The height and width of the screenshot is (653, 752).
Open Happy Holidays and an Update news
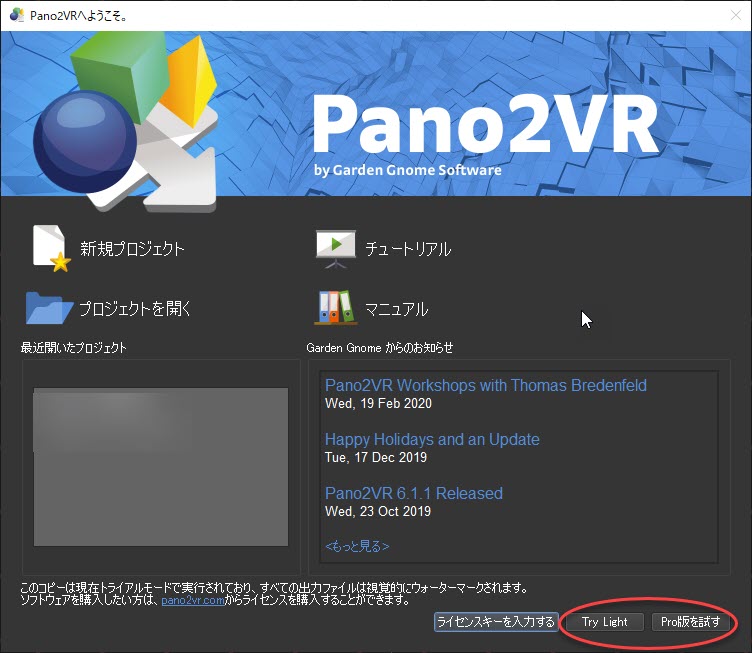pos(432,439)
